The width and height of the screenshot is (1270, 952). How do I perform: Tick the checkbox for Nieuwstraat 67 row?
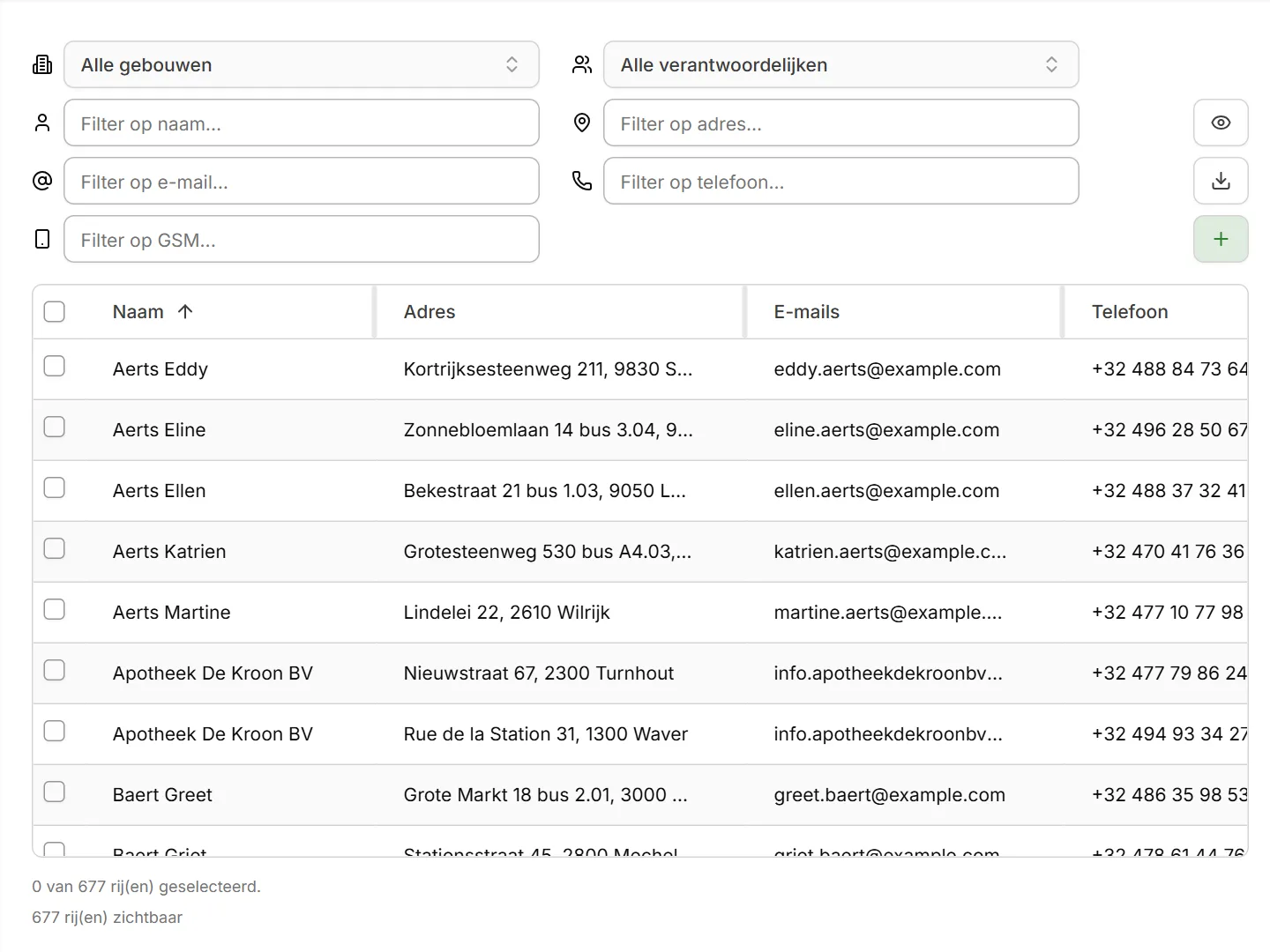tap(55, 670)
